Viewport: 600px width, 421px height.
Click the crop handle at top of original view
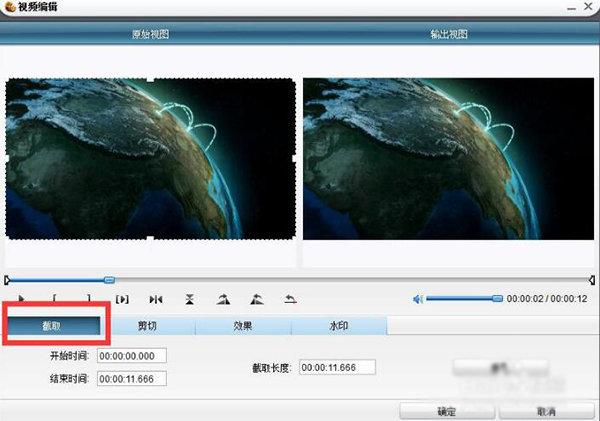tap(150, 79)
